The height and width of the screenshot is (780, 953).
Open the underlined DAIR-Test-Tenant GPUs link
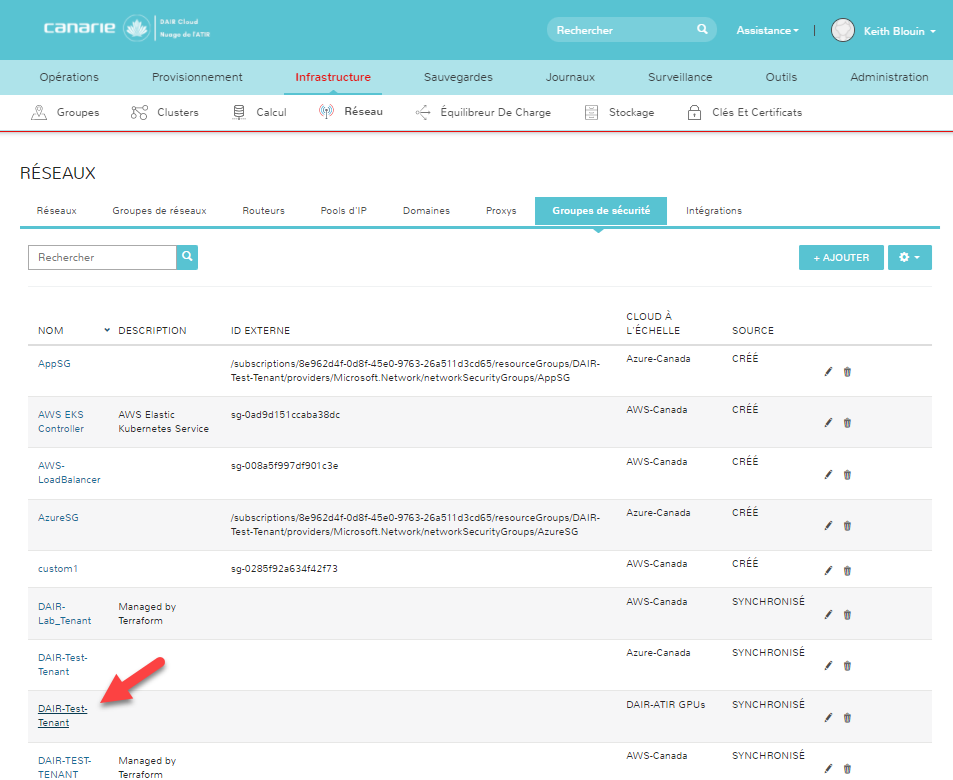(x=62, y=715)
